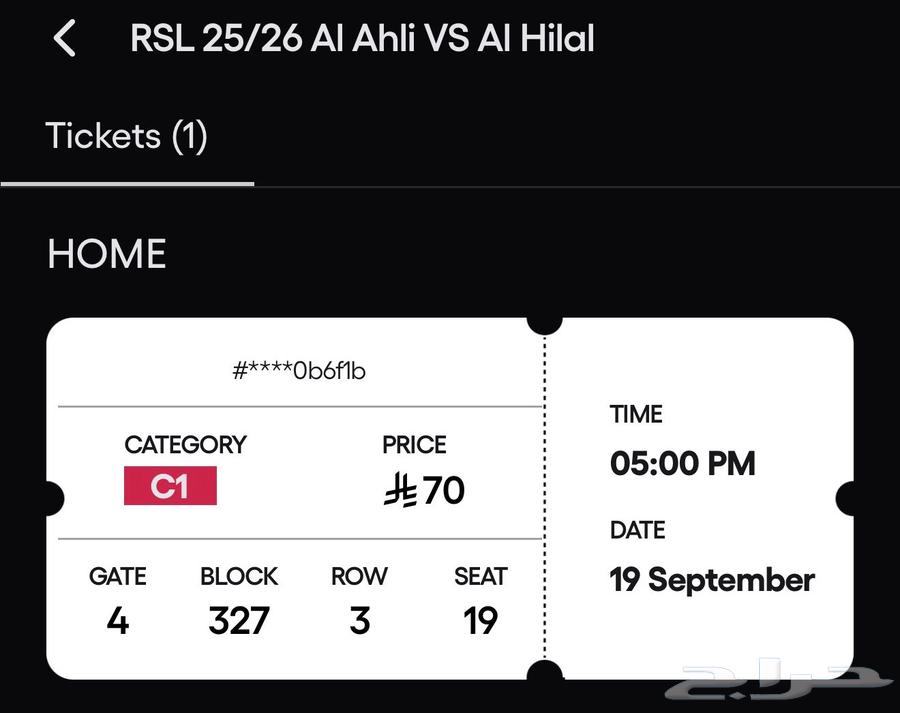Image resolution: width=900 pixels, height=713 pixels.
Task: Tap the ROW value 3
Action: coord(359,621)
